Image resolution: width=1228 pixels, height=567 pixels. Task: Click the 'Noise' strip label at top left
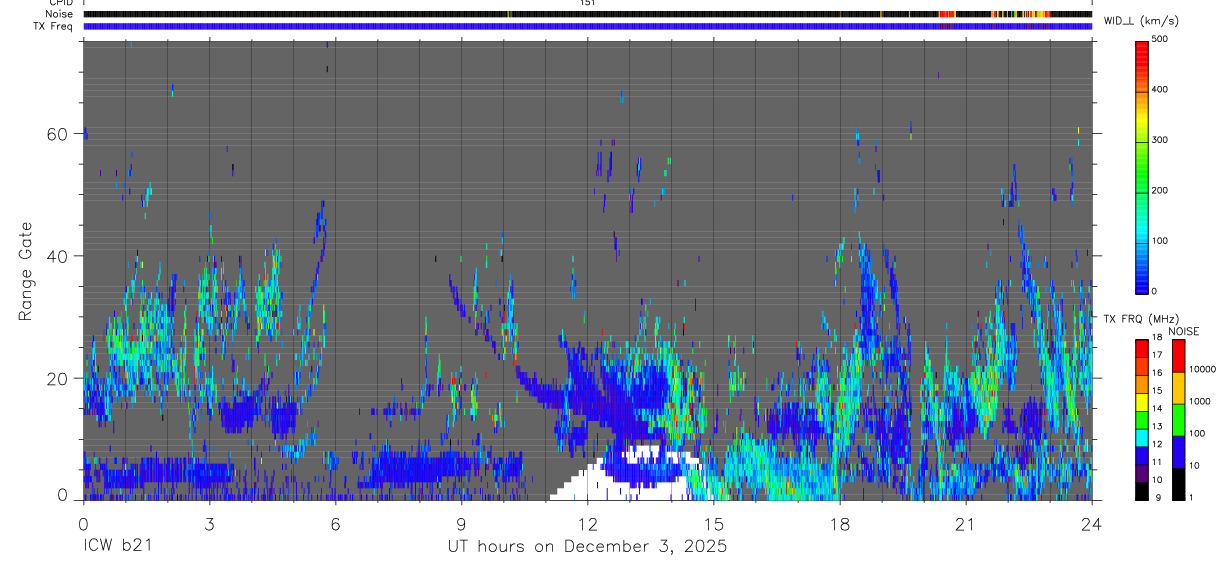59,14
